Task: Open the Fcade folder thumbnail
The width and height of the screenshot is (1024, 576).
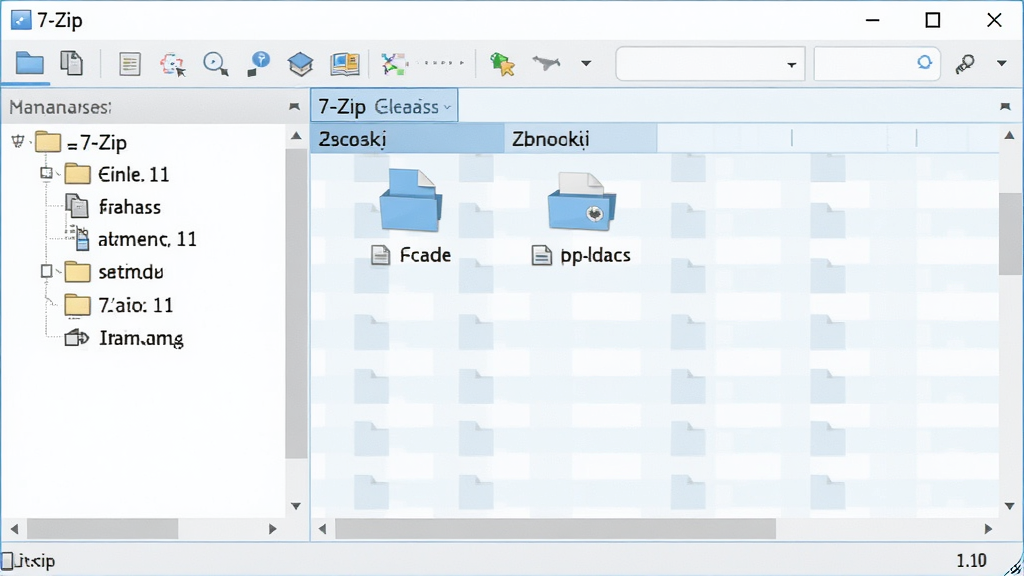Action: [411, 200]
